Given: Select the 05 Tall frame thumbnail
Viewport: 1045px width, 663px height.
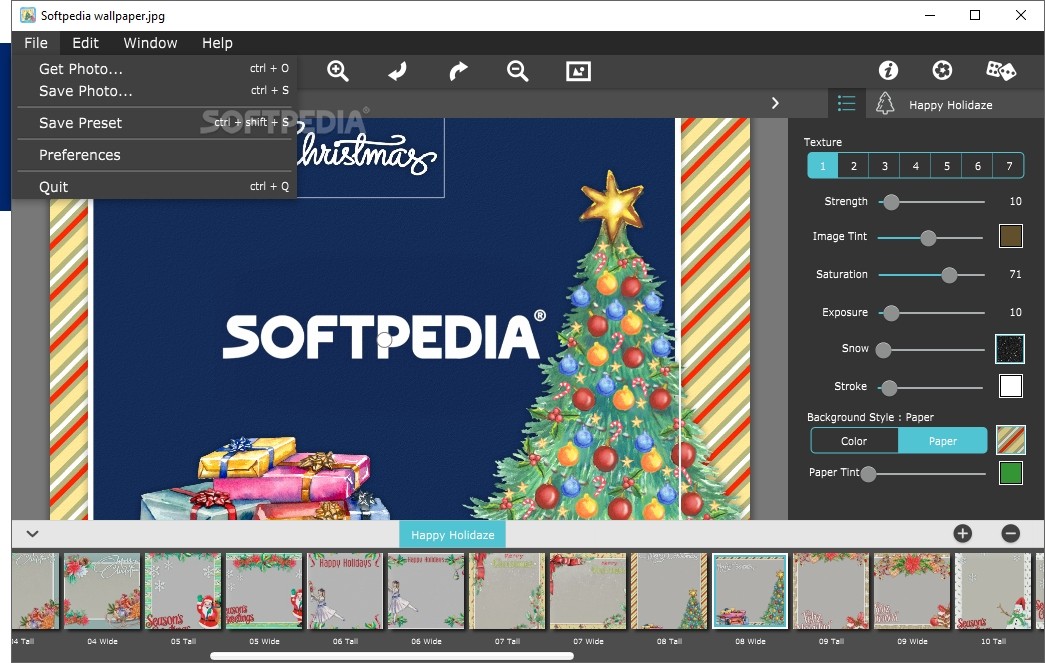Looking at the screenshot, I should coord(183,591).
